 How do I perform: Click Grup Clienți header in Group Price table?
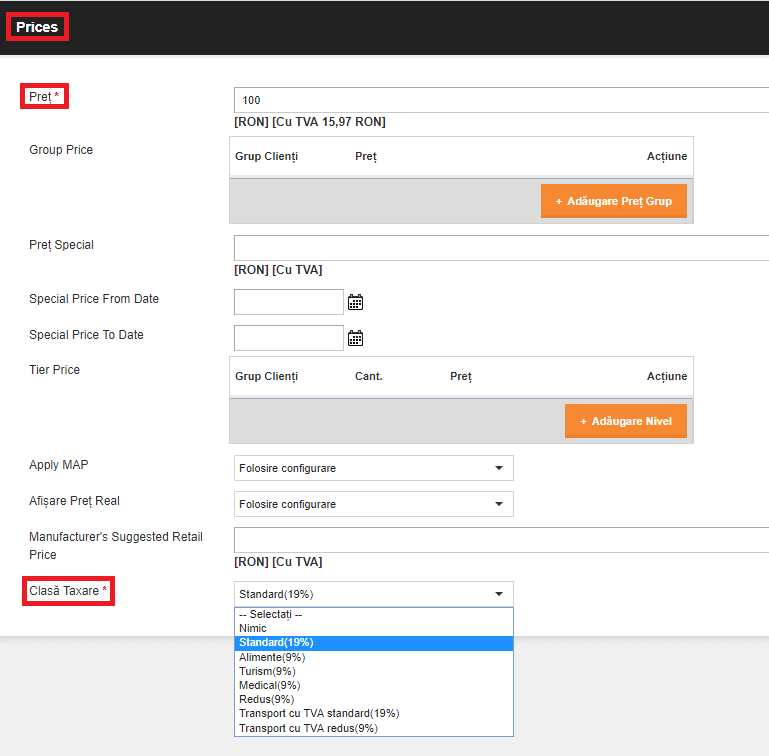click(x=266, y=156)
